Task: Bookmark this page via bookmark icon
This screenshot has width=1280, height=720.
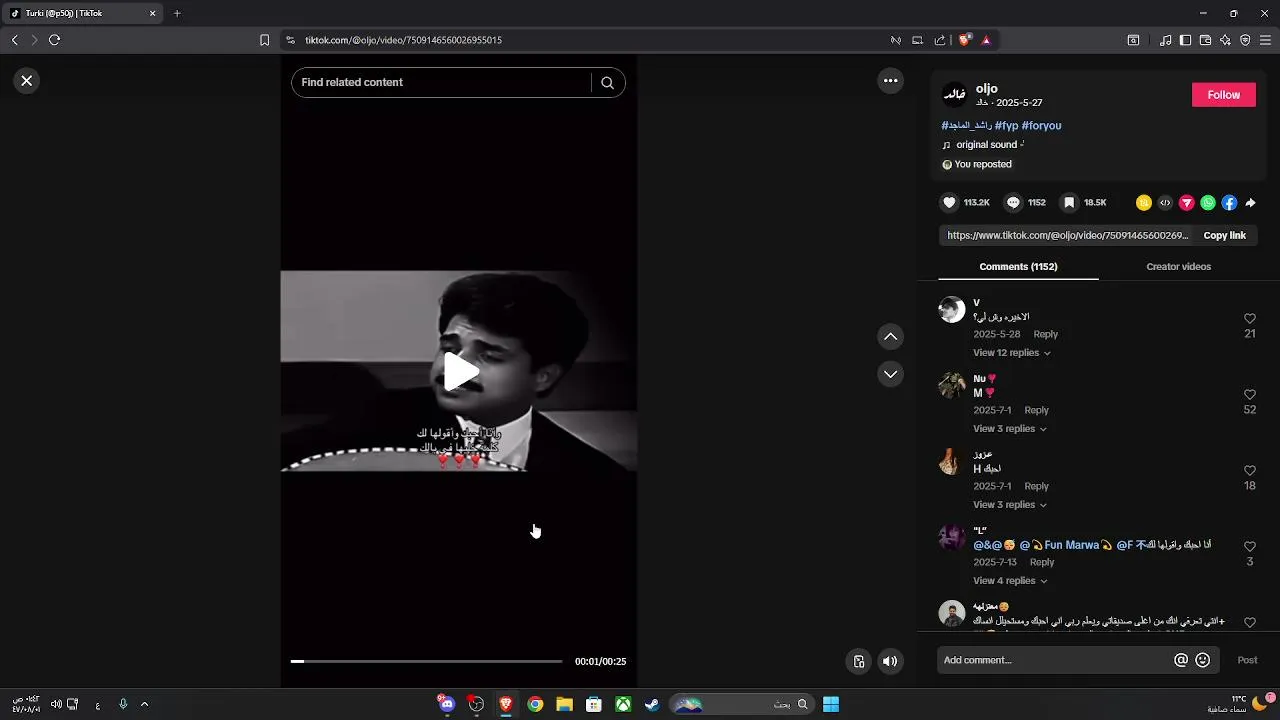Action: point(264,40)
